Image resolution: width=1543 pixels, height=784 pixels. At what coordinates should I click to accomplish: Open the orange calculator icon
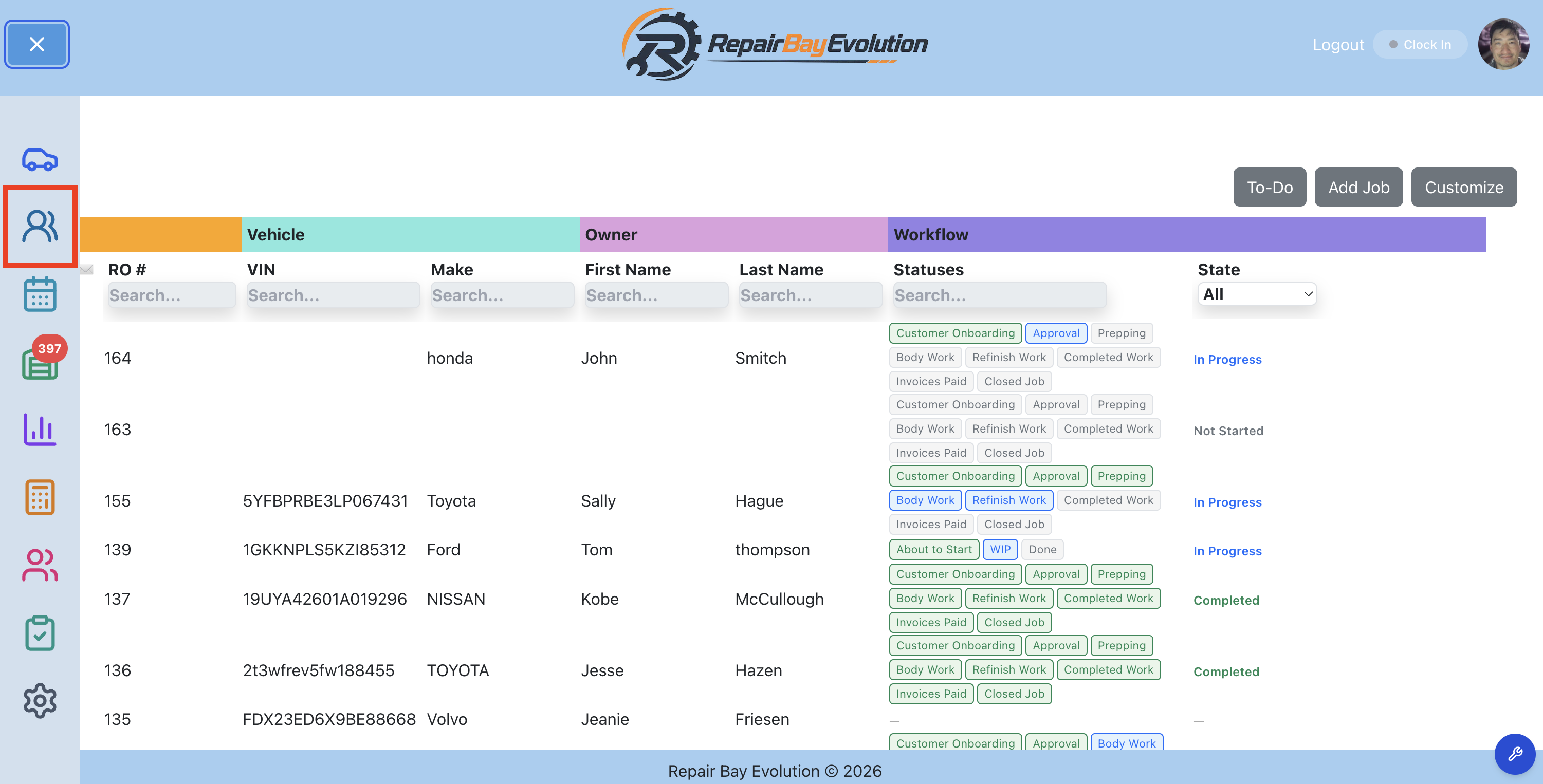40,497
